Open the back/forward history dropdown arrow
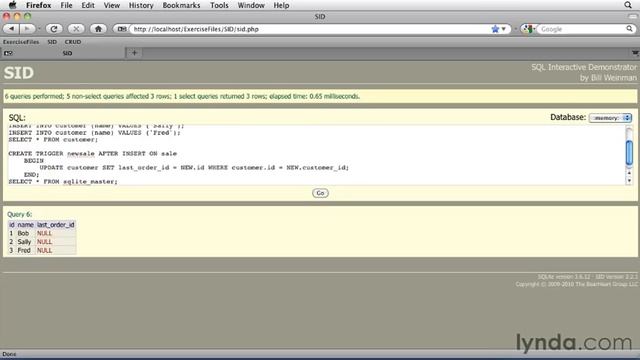 click(x=39, y=29)
